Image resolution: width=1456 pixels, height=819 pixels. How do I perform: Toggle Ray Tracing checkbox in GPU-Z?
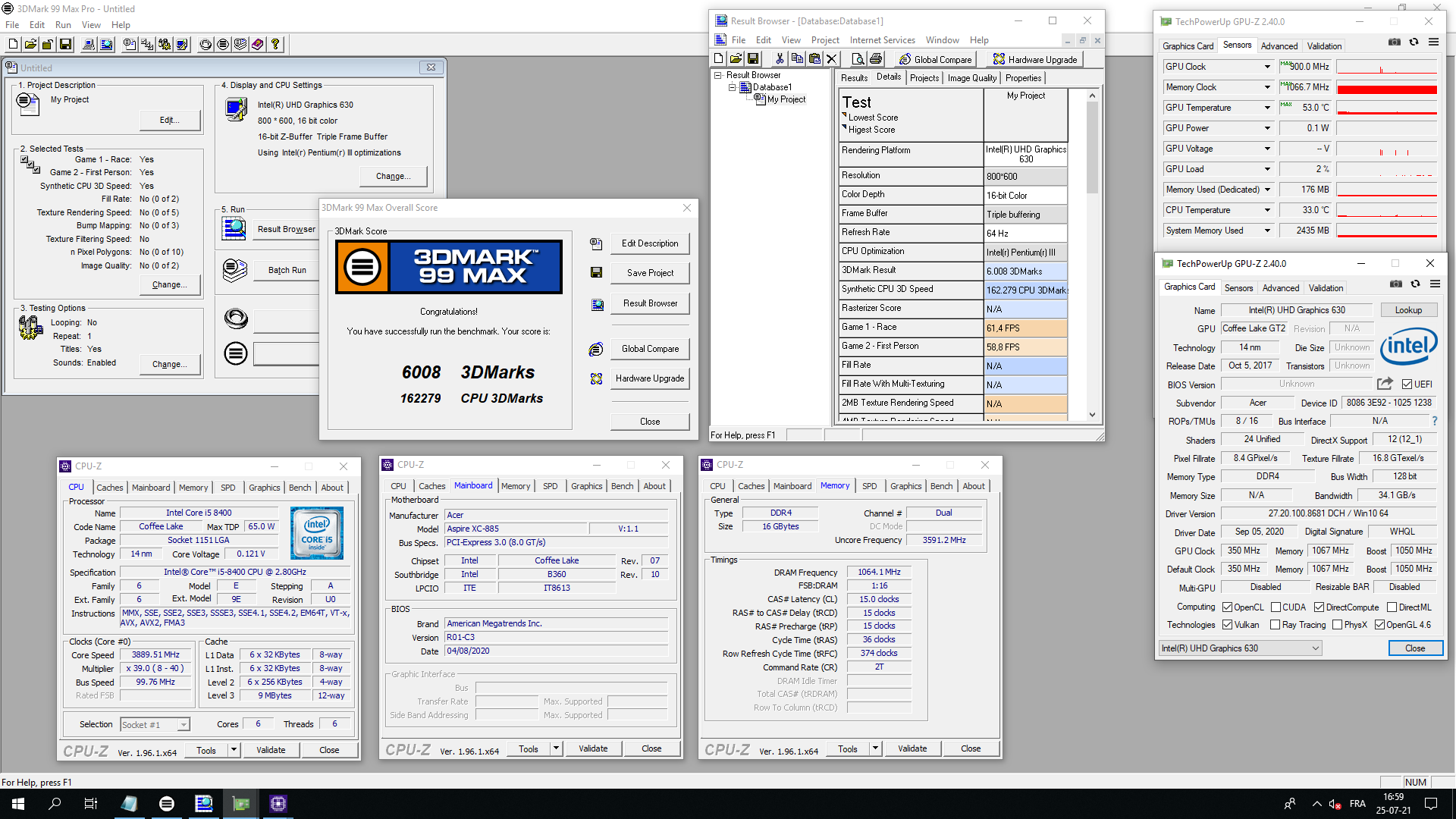click(x=1275, y=626)
